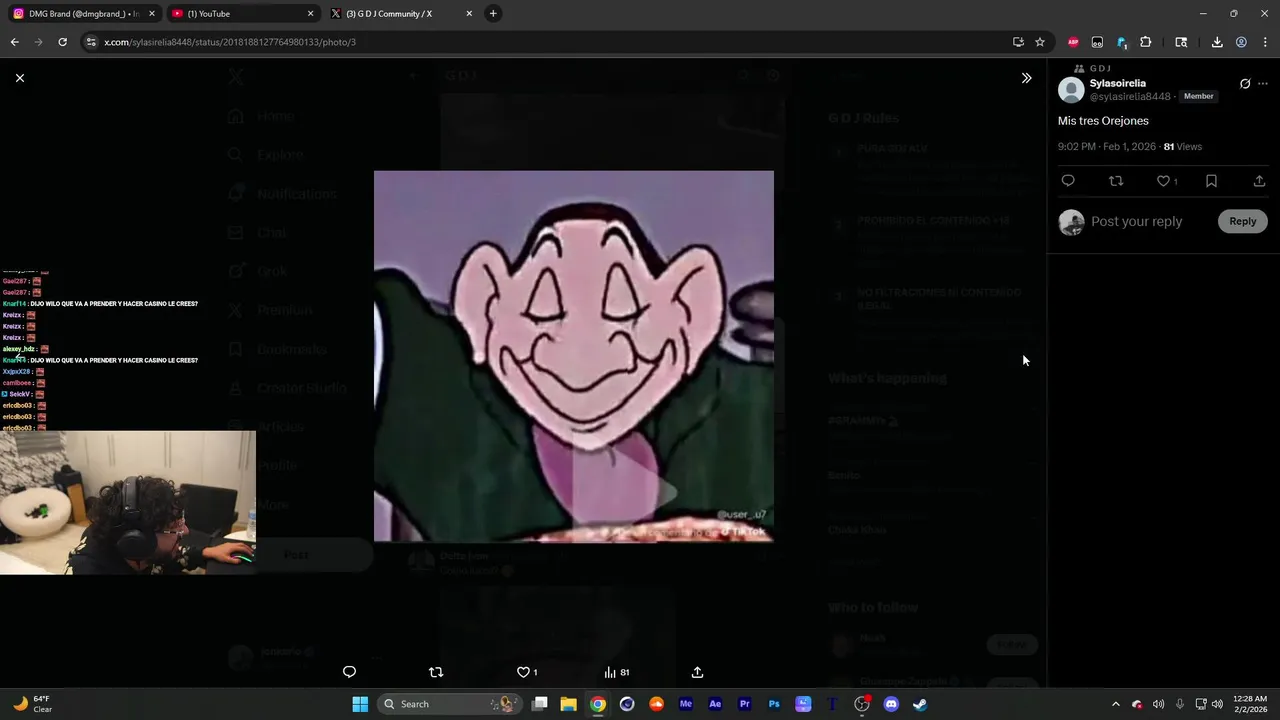Screen dimensions: 1280x720
Task: Click the microphone icon in the system tray
Action: pyautogui.click(x=1180, y=704)
